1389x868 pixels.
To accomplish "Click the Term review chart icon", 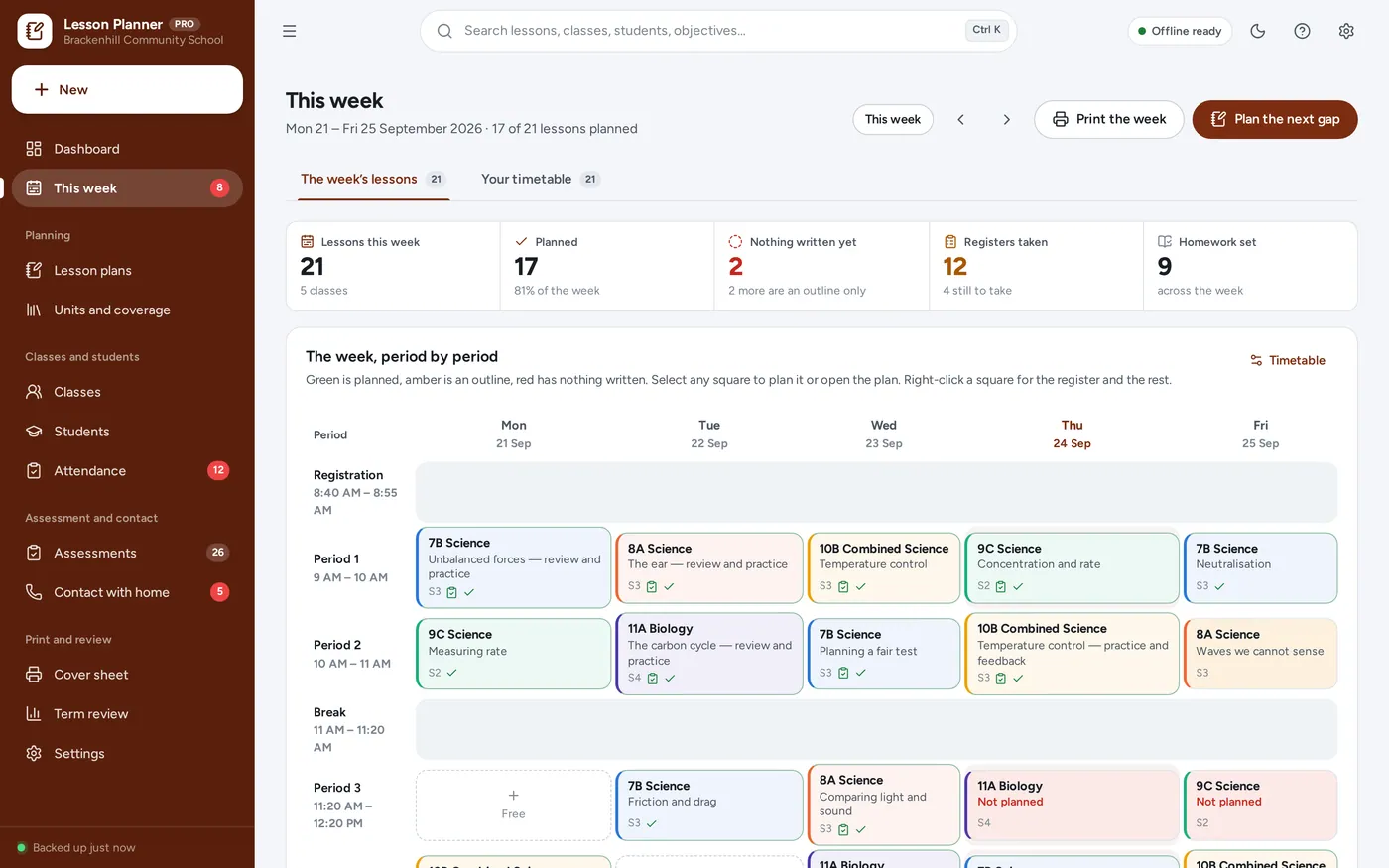I will click(x=34, y=714).
